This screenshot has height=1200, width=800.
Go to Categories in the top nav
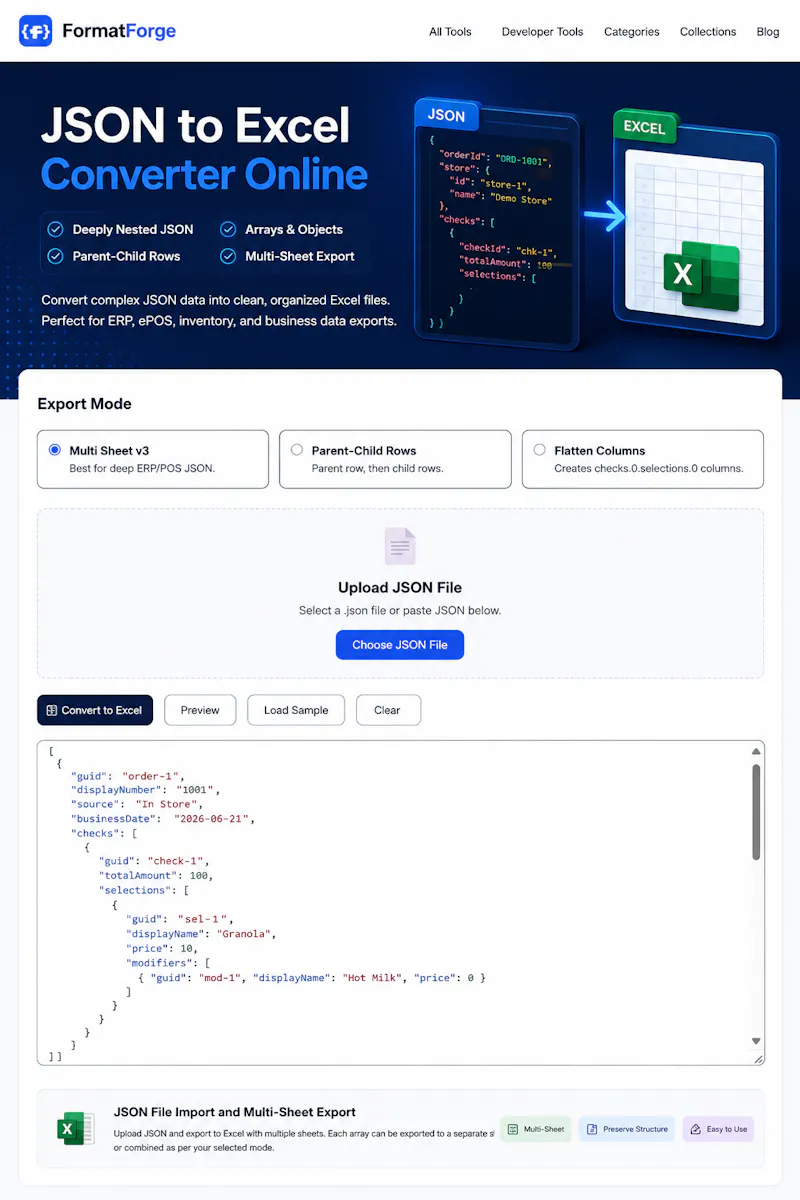[632, 32]
